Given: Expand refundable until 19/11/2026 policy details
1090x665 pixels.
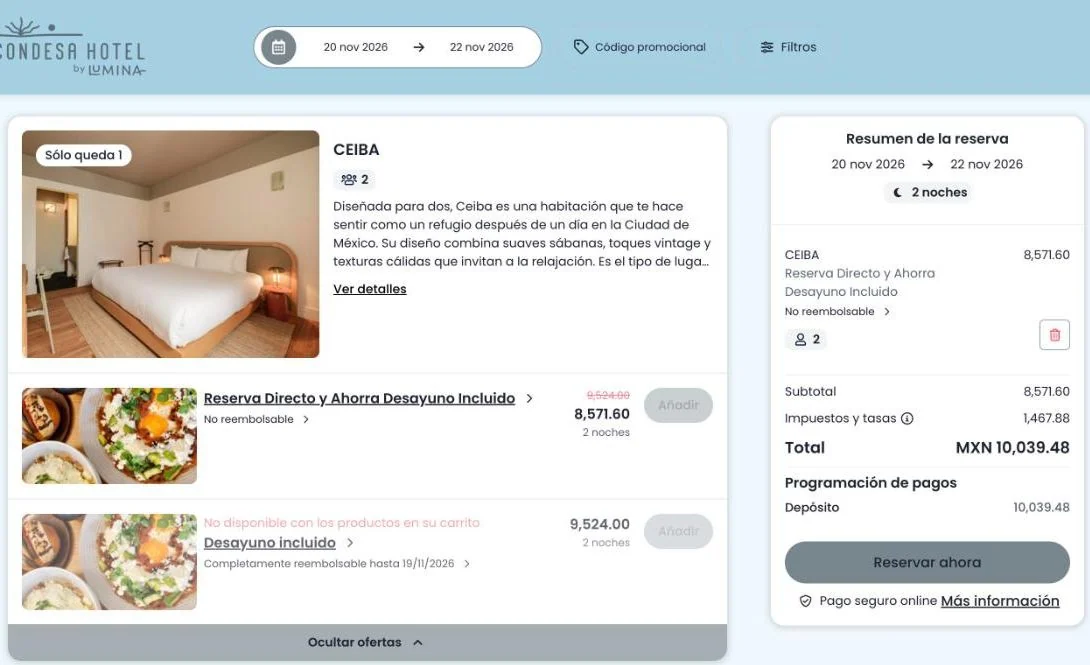Looking at the screenshot, I should 336,564.
